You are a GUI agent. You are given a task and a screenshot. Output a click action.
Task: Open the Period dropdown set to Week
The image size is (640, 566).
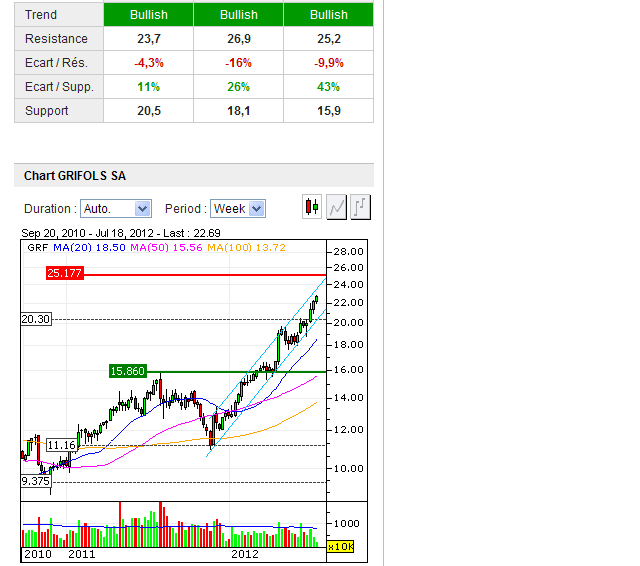(238, 209)
